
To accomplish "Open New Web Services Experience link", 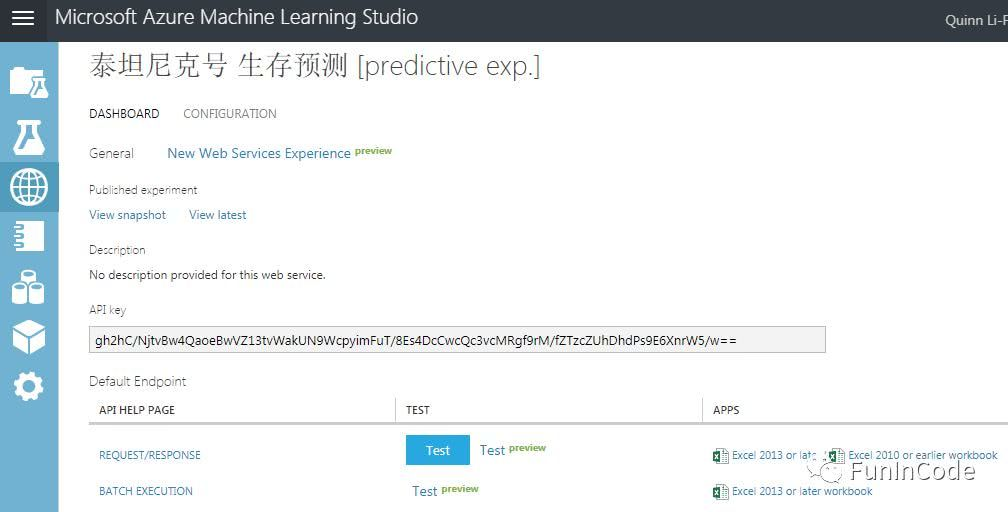I will 259,153.
